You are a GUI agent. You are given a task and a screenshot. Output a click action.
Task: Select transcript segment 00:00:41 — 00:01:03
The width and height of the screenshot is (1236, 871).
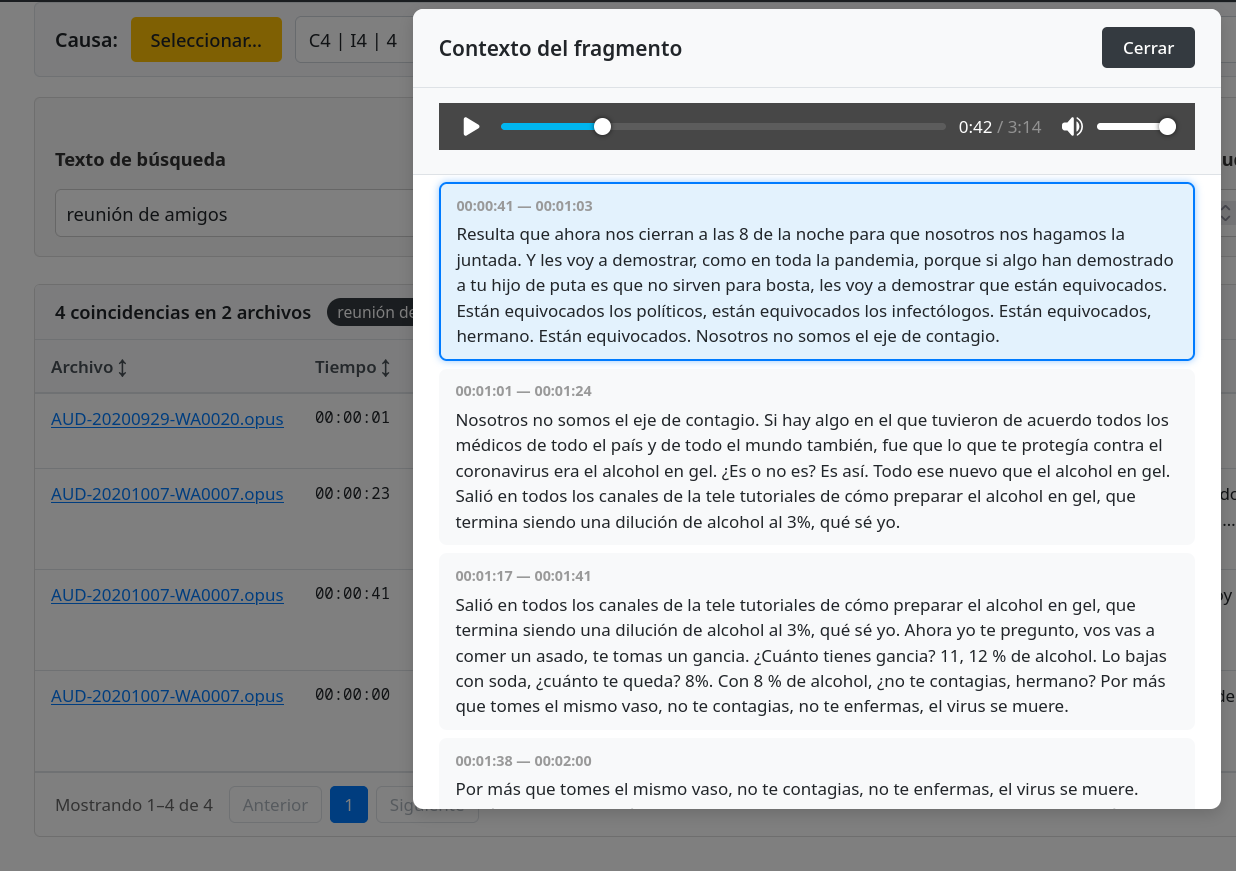coord(817,271)
